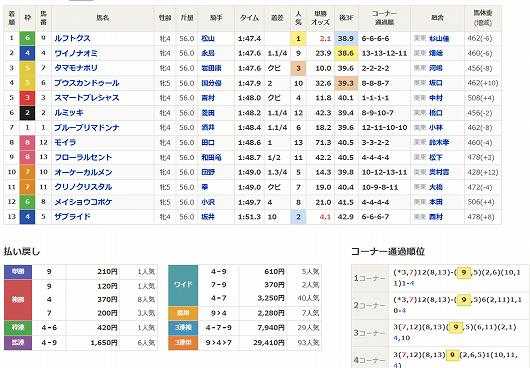The width and height of the screenshot is (530, 368).
Task: Click the タイム column header
Action: coord(249,18)
